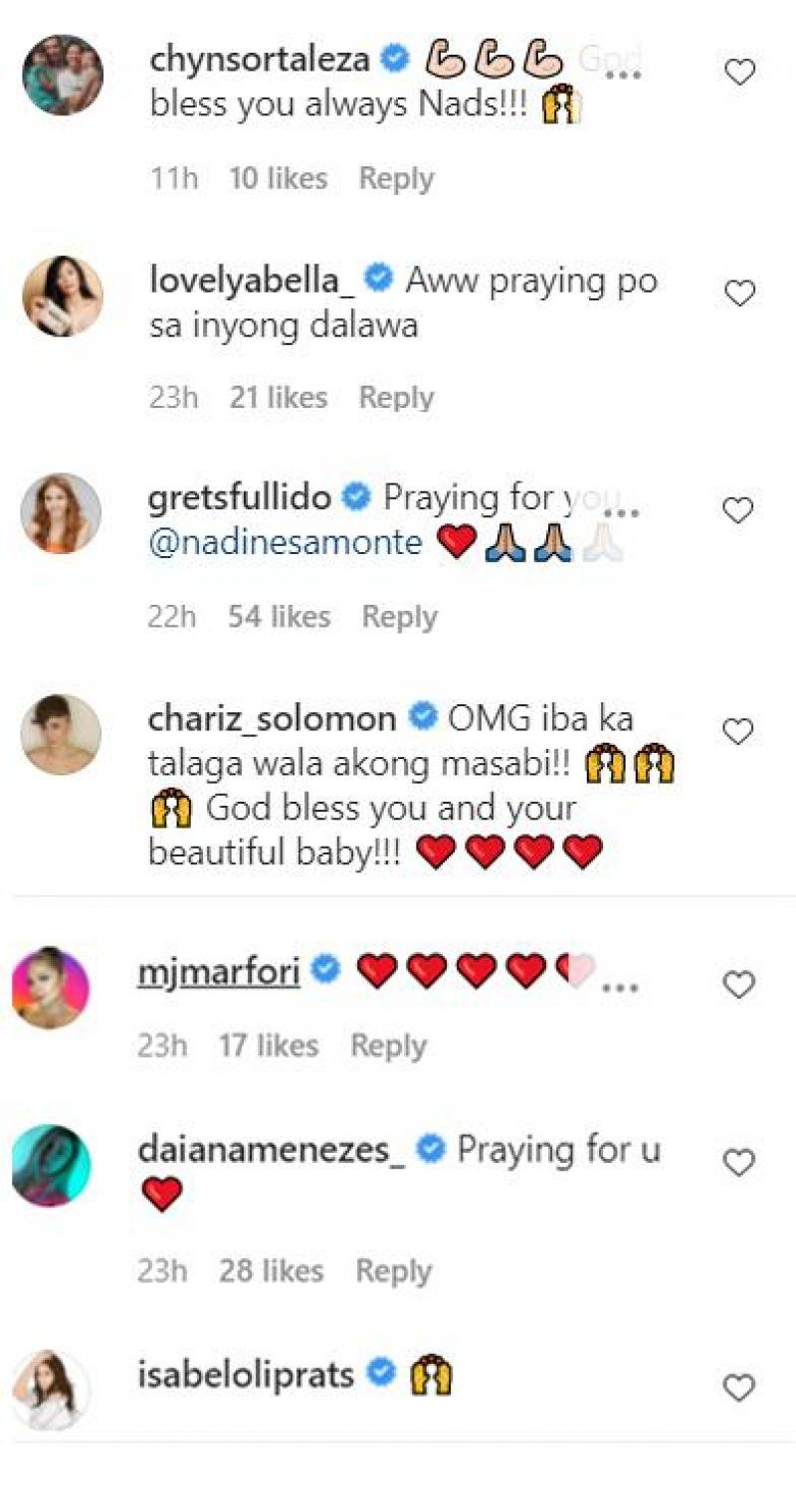Reply to lovelyabella_'s comment
The width and height of the screenshot is (796, 1512).
click(x=396, y=398)
